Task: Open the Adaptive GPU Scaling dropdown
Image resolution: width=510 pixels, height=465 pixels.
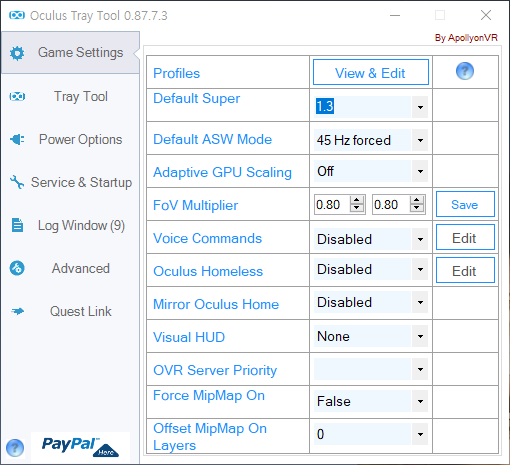Action: tap(420, 171)
